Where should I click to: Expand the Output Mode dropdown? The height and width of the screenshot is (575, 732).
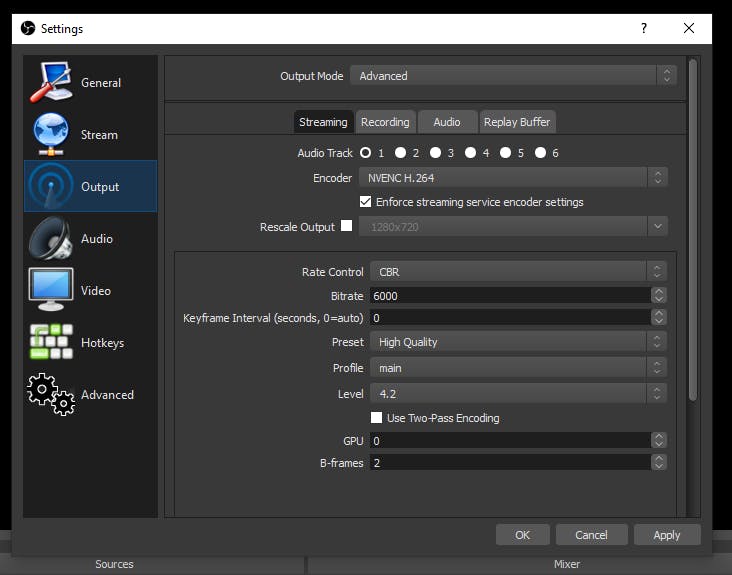click(513, 76)
